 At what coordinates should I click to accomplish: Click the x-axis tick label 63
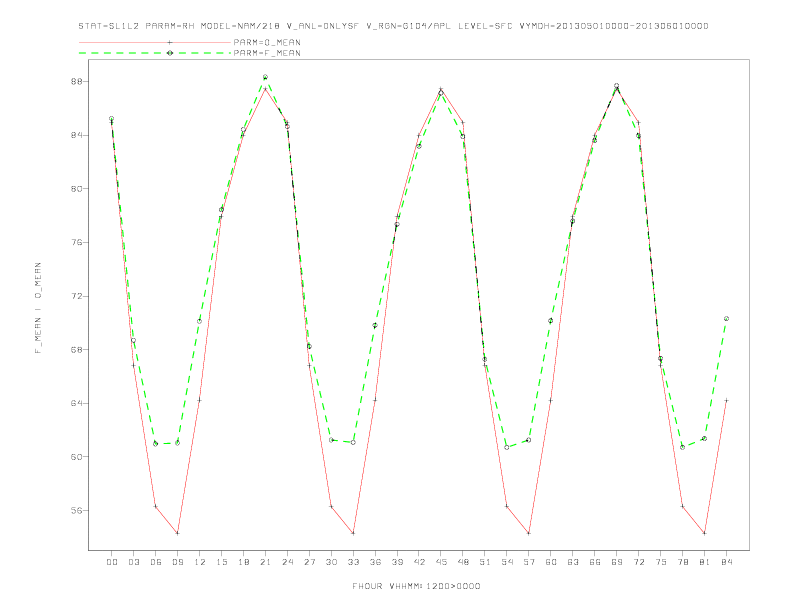pyautogui.click(x=573, y=562)
